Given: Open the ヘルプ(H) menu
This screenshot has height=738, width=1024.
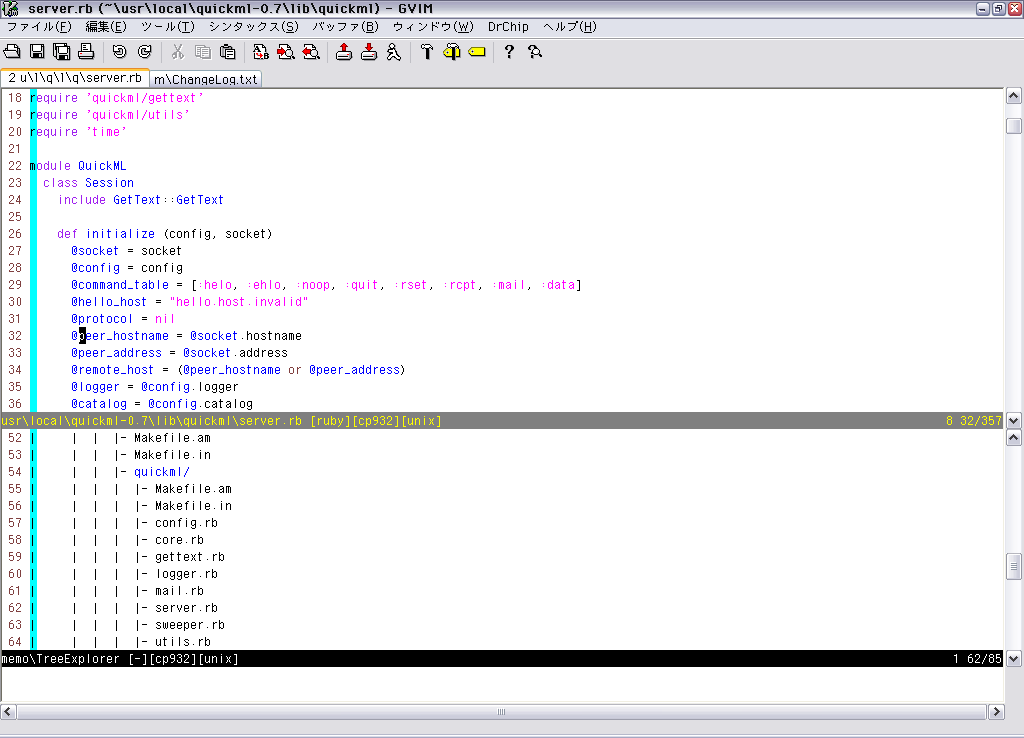Looking at the screenshot, I should [x=569, y=27].
